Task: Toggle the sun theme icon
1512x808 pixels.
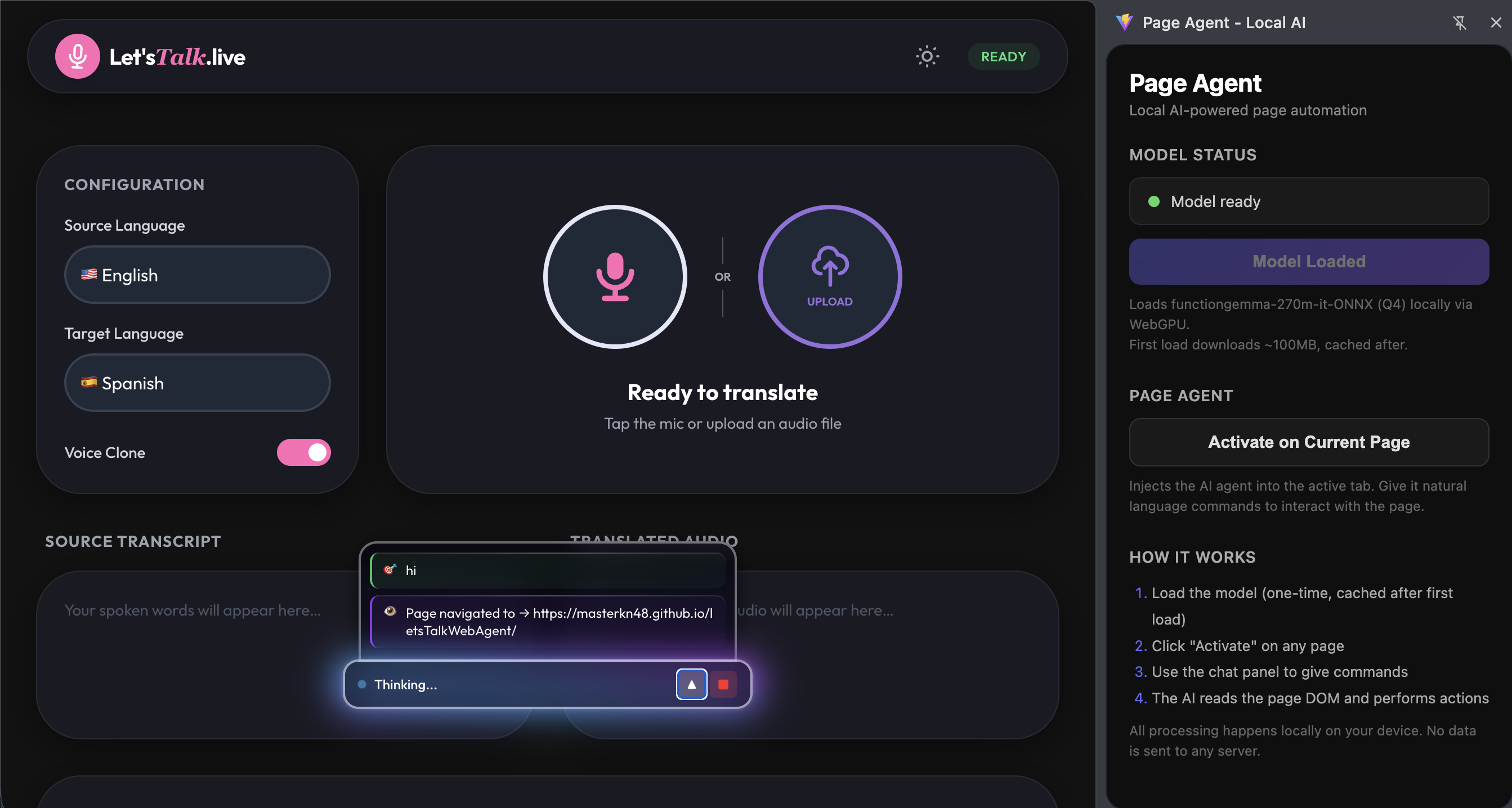Action: click(x=927, y=56)
